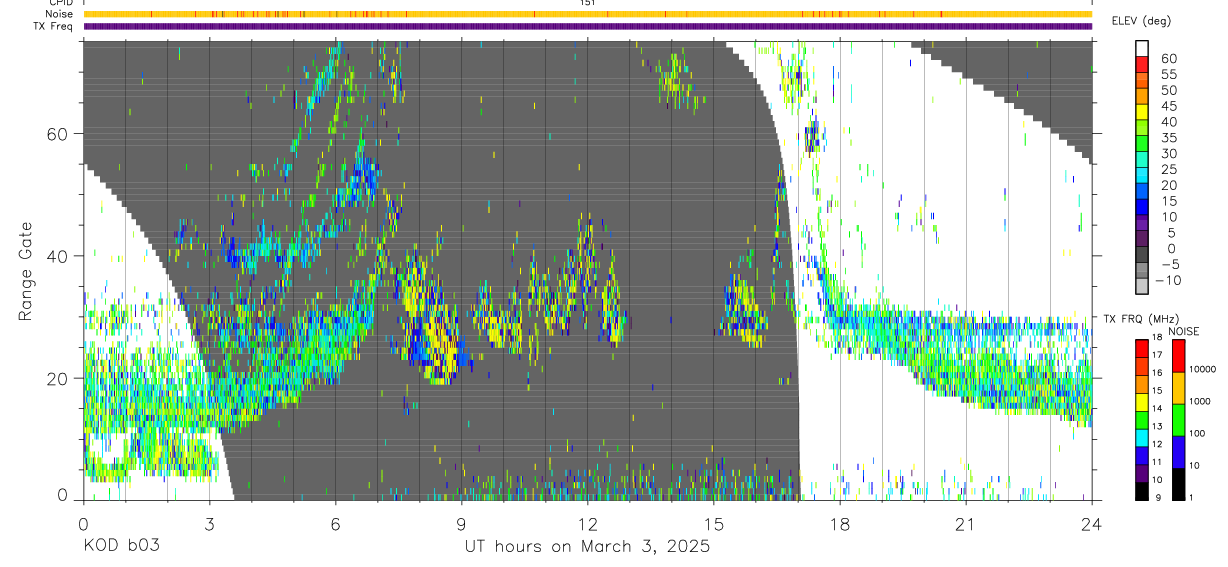Click the yellow 14-15 MHz TX FRQ swatch
This screenshot has width=1228, height=567.
1142,400
